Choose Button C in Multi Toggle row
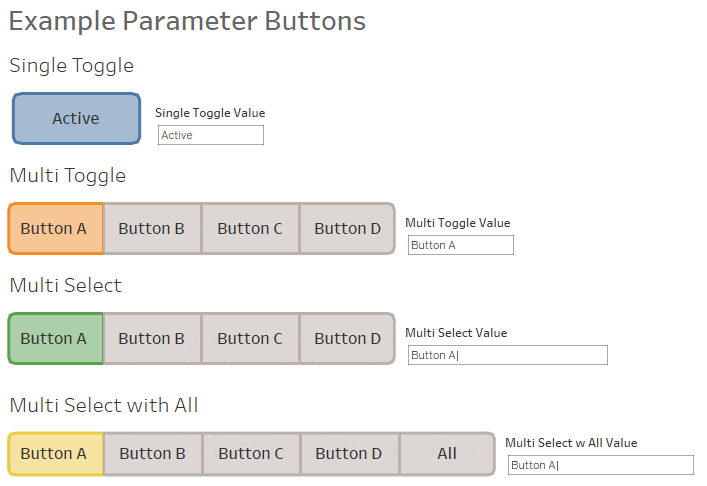 pos(250,229)
